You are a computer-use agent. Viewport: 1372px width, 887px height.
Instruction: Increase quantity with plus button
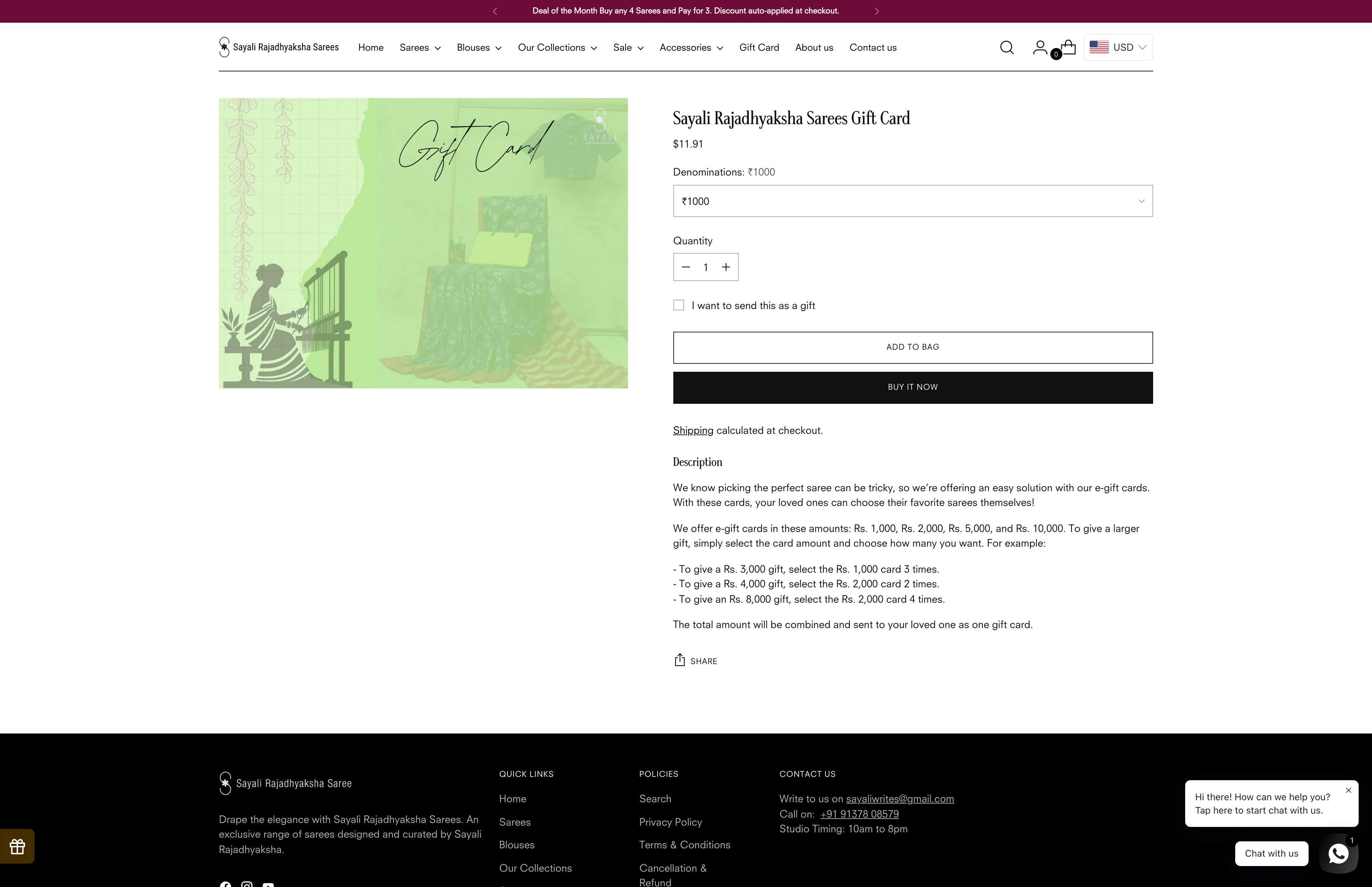pyautogui.click(x=725, y=267)
